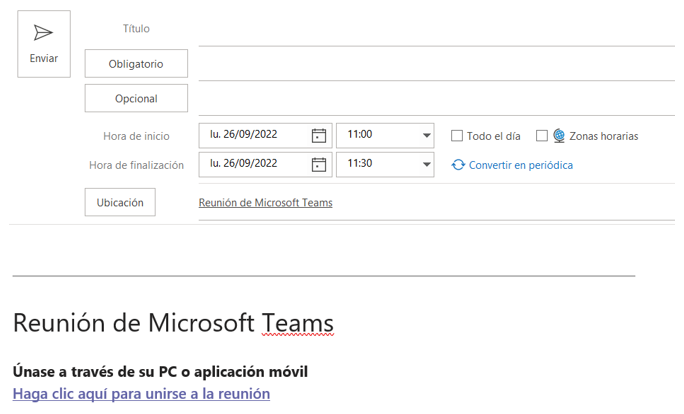Click text Únase a través de su PC o aplicación móvil

160,372
